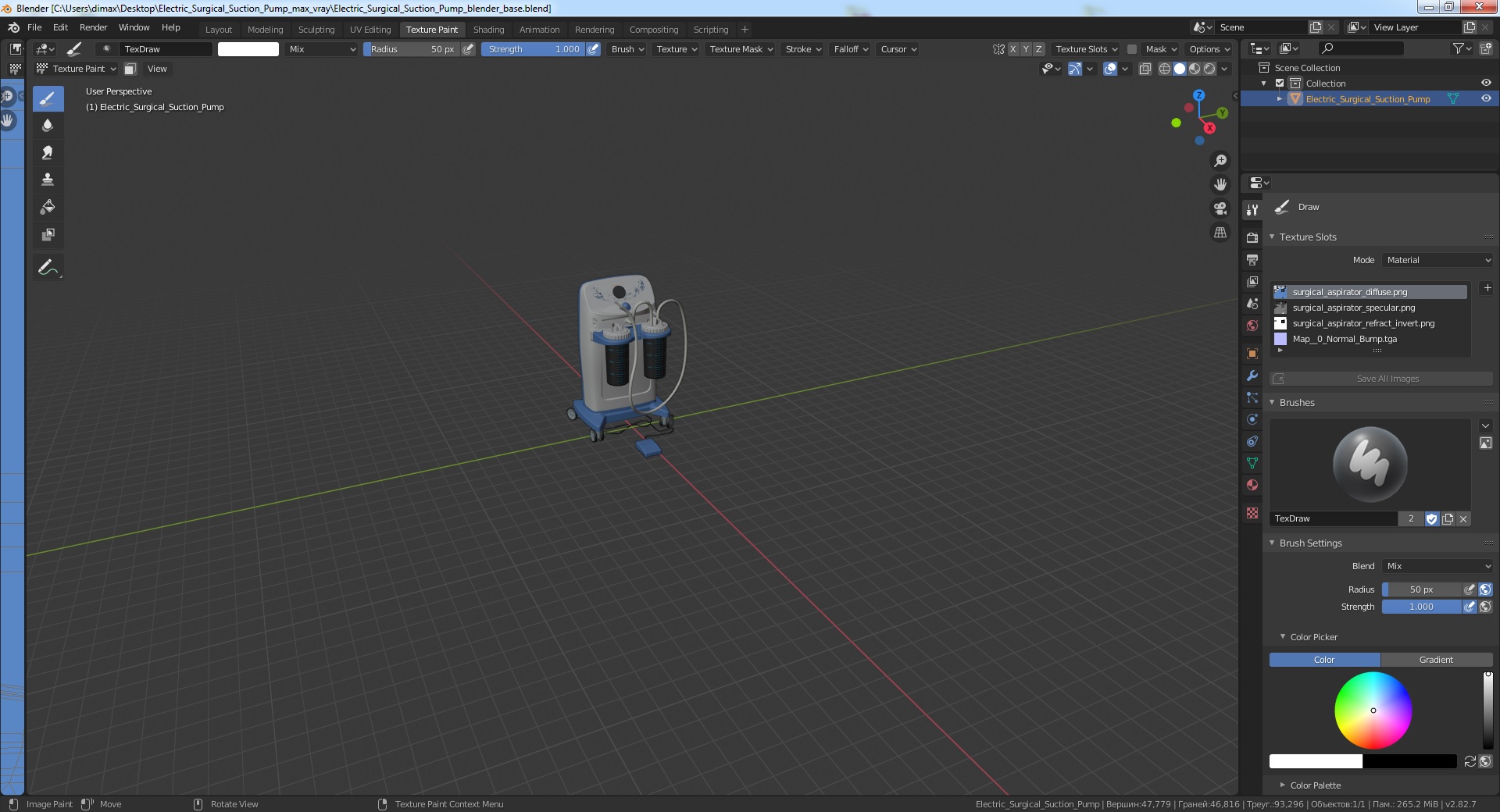Select the Draw brush tool
The width and height of the screenshot is (1500, 812).
pyautogui.click(x=48, y=98)
